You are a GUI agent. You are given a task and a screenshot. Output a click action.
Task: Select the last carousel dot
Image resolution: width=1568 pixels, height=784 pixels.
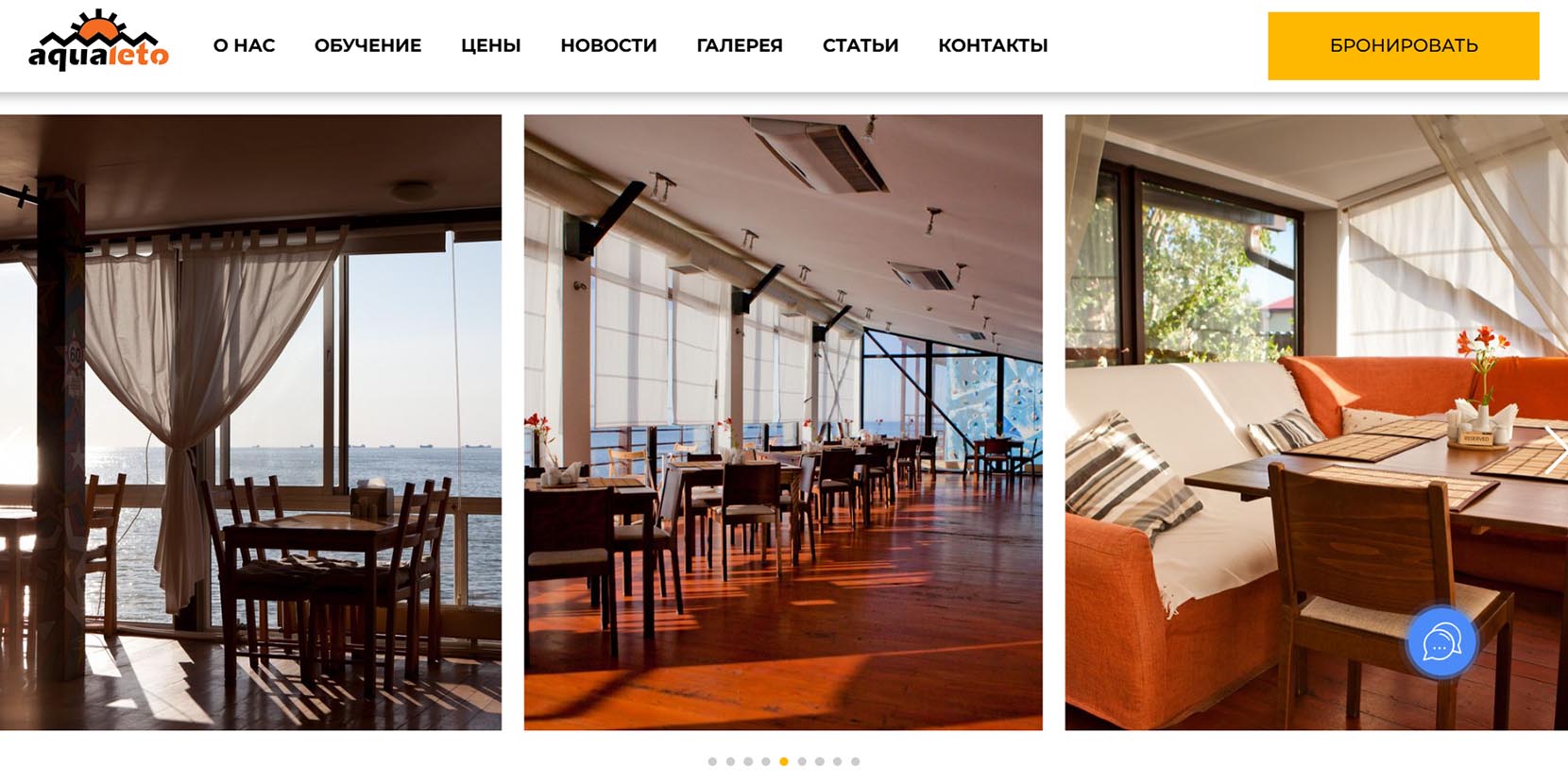click(x=855, y=761)
